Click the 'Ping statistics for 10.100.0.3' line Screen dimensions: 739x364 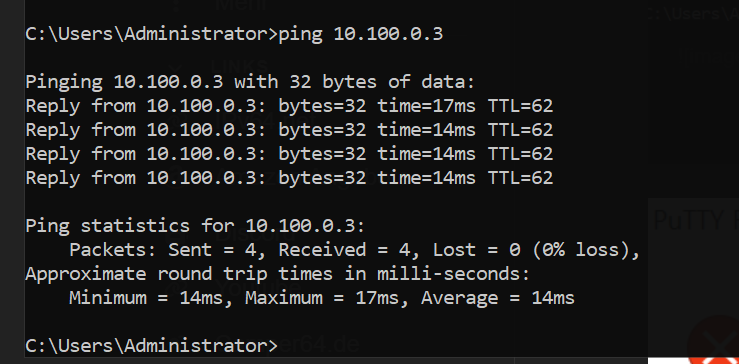point(195,226)
